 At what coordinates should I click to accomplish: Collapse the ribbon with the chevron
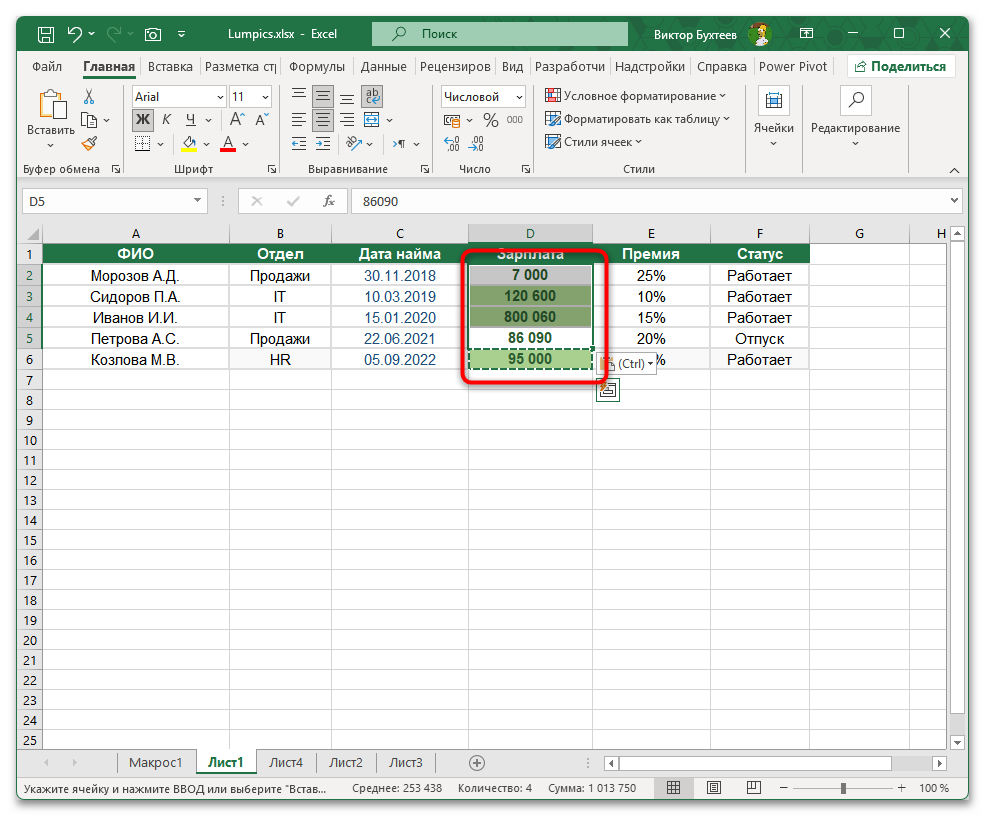(x=954, y=170)
